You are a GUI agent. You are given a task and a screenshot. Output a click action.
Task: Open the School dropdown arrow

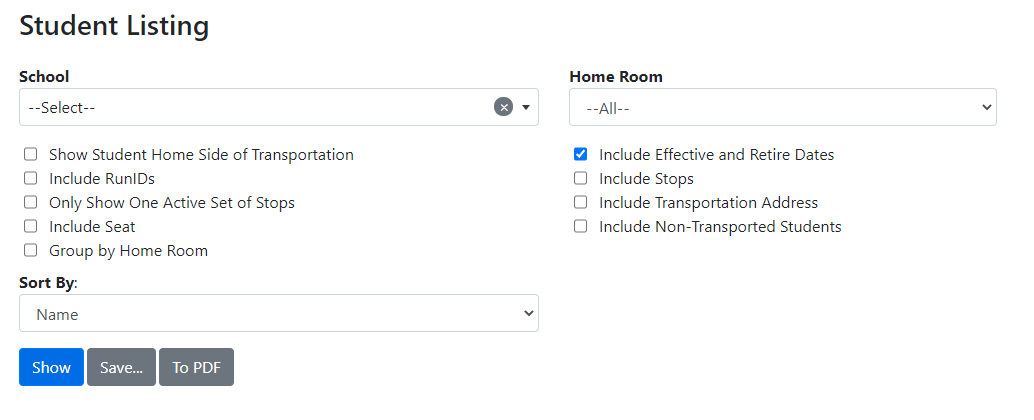pyautogui.click(x=526, y=107)
